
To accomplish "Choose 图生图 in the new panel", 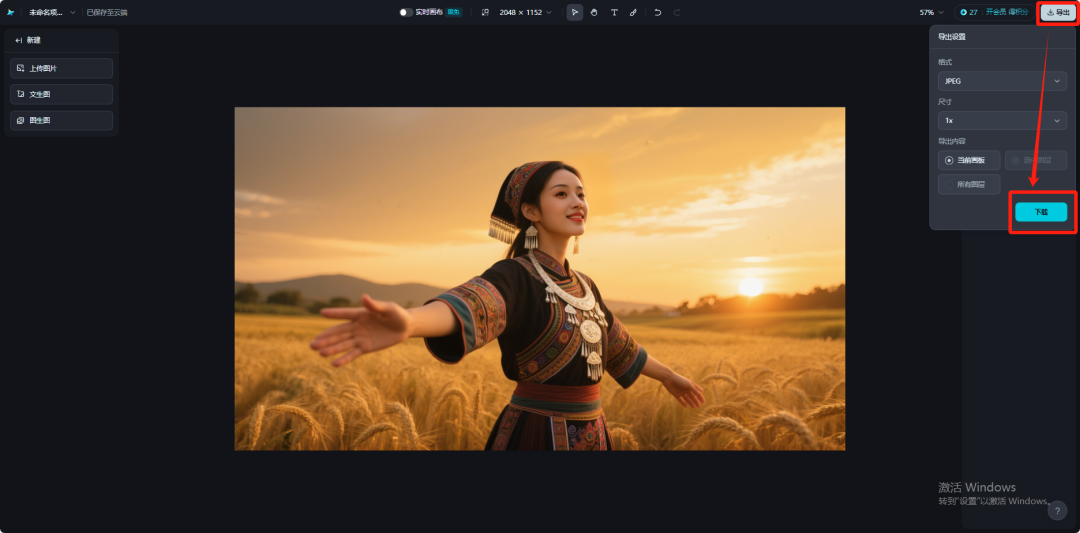I will tap(61, 120).
